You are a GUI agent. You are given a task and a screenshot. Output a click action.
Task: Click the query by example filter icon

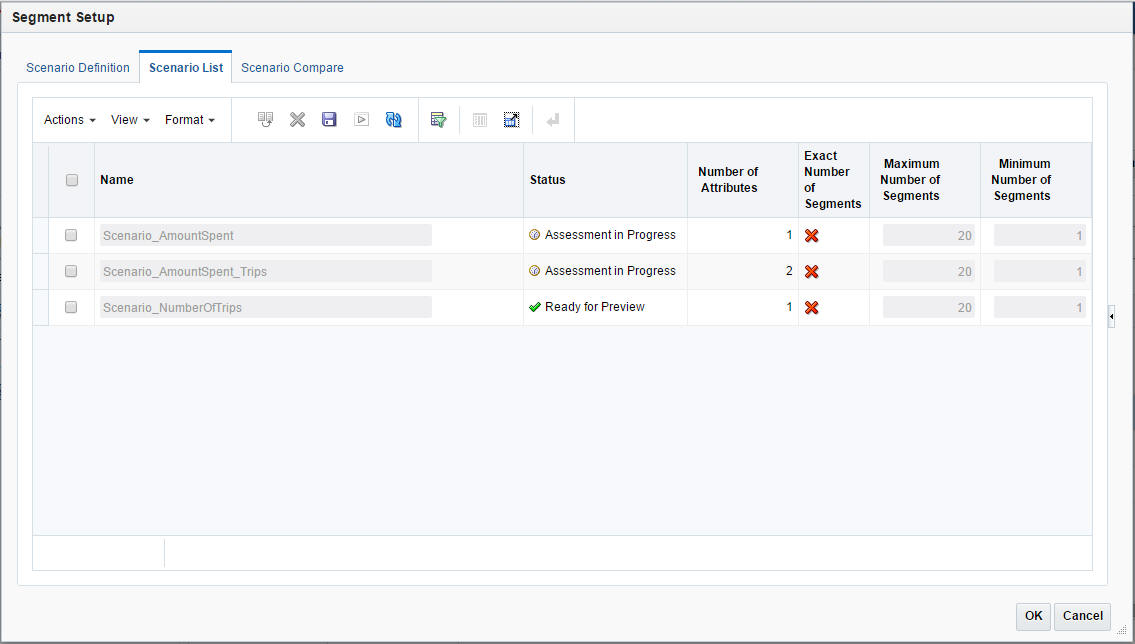click(439, 119)
